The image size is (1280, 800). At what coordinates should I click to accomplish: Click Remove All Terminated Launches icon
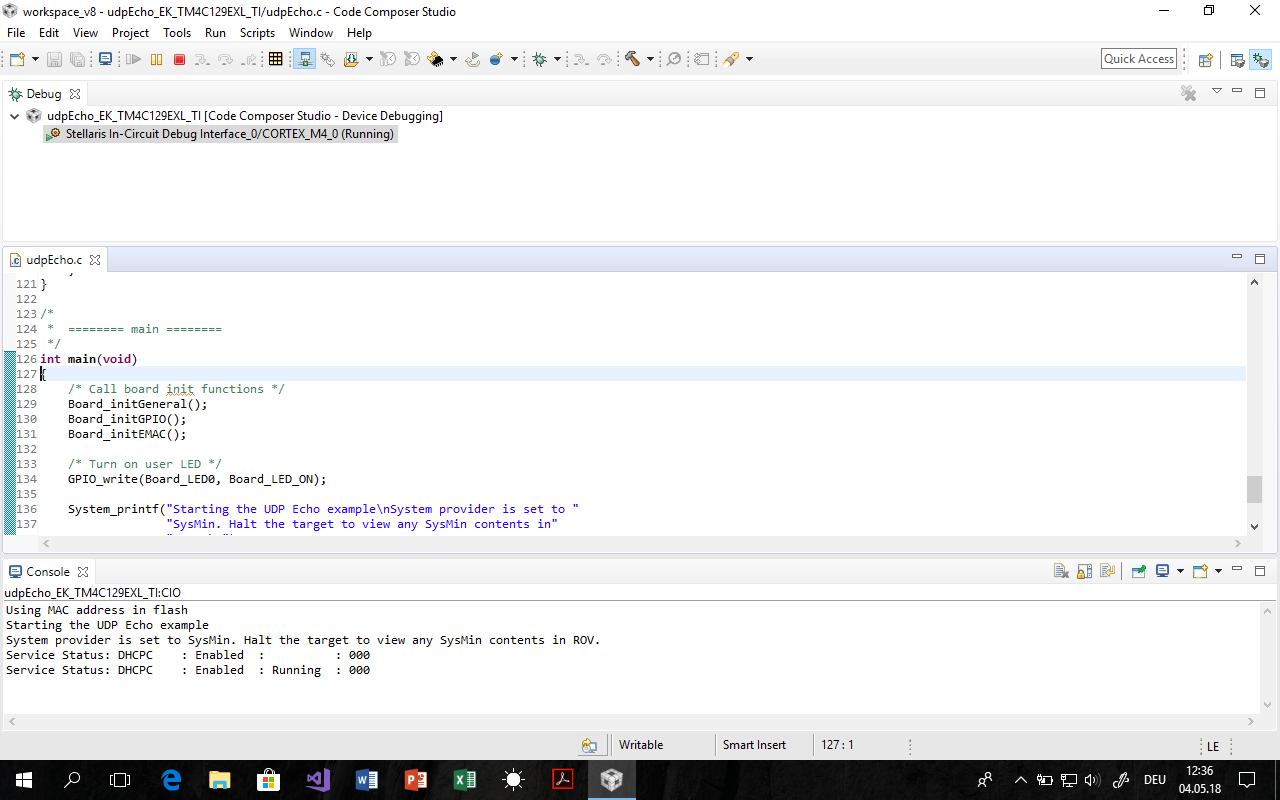(1188, 93)
